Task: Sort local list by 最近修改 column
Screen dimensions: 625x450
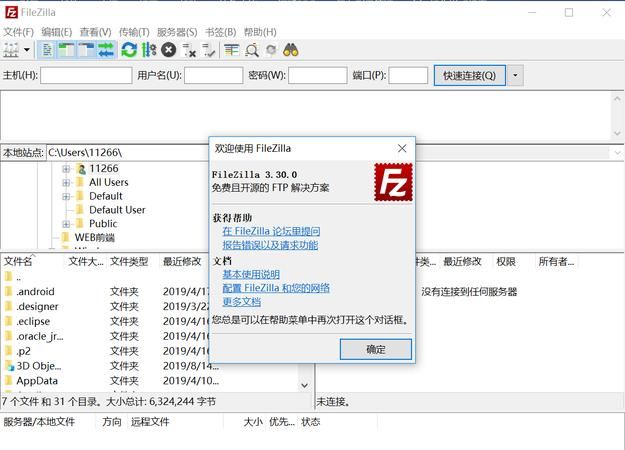Action: (x=183, y=261)
